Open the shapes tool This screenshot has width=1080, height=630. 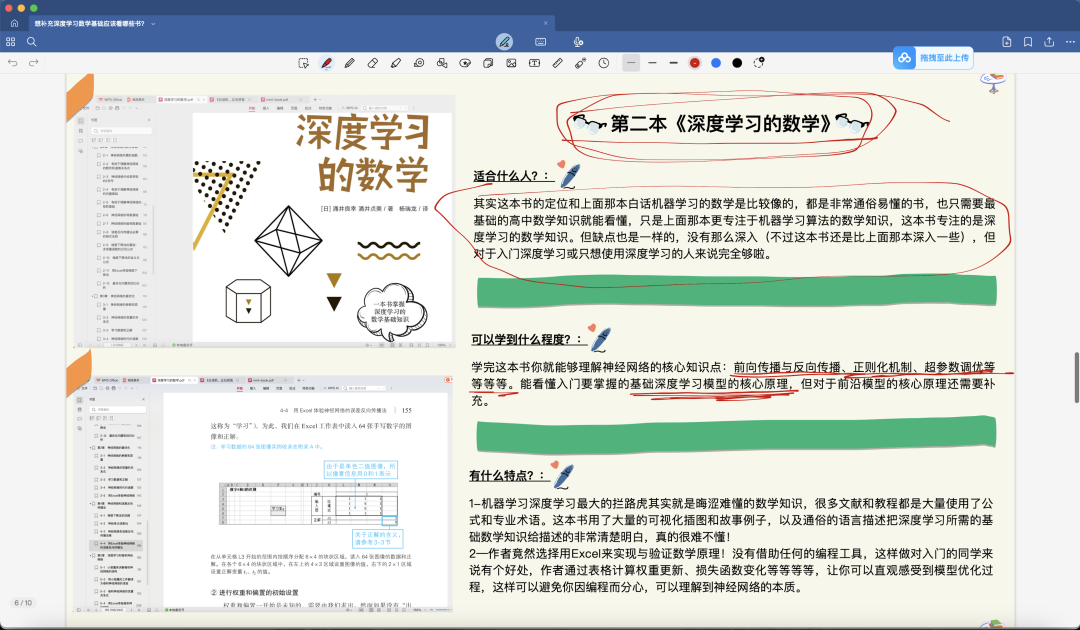(x=442, y=63)
